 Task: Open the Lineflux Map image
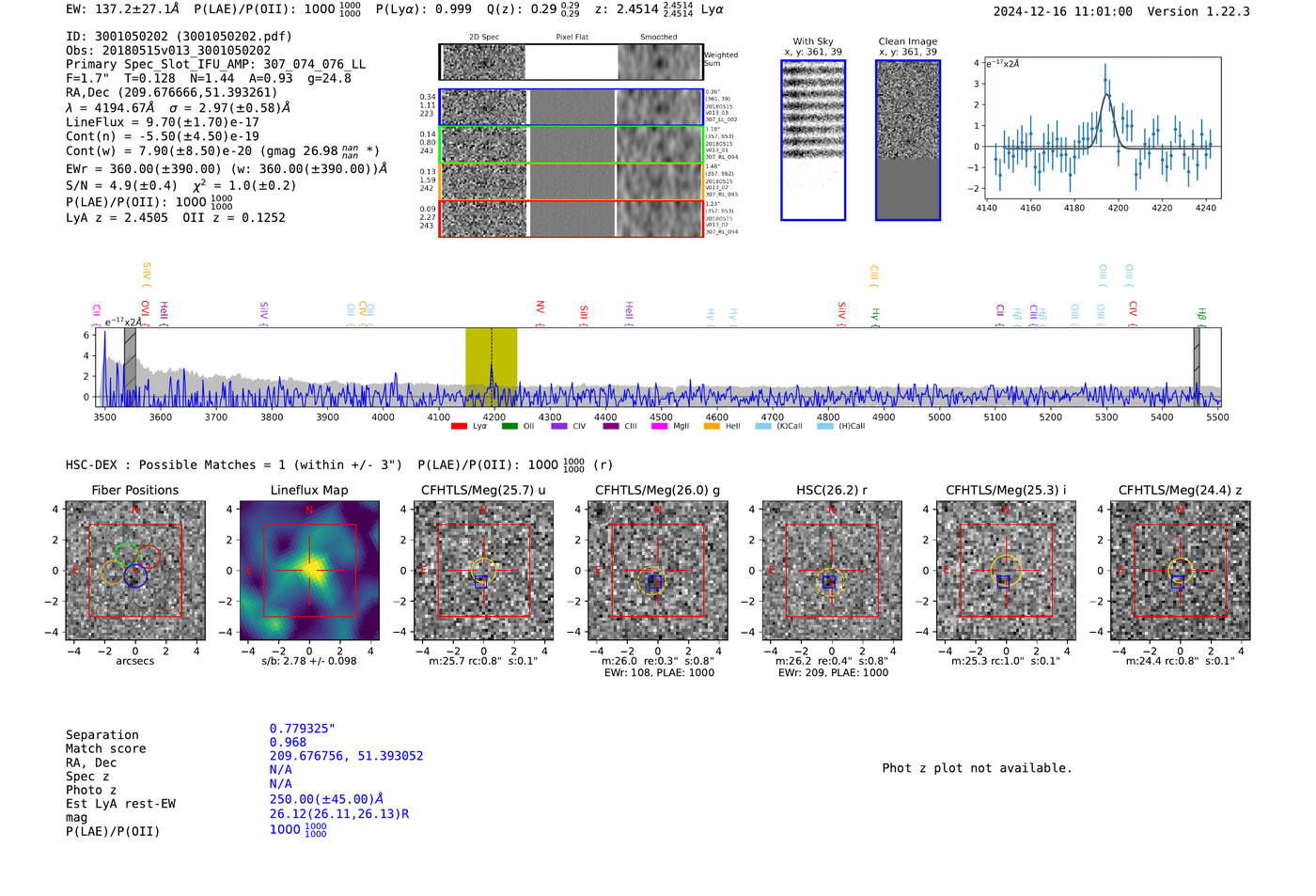[x=309, y=571]
